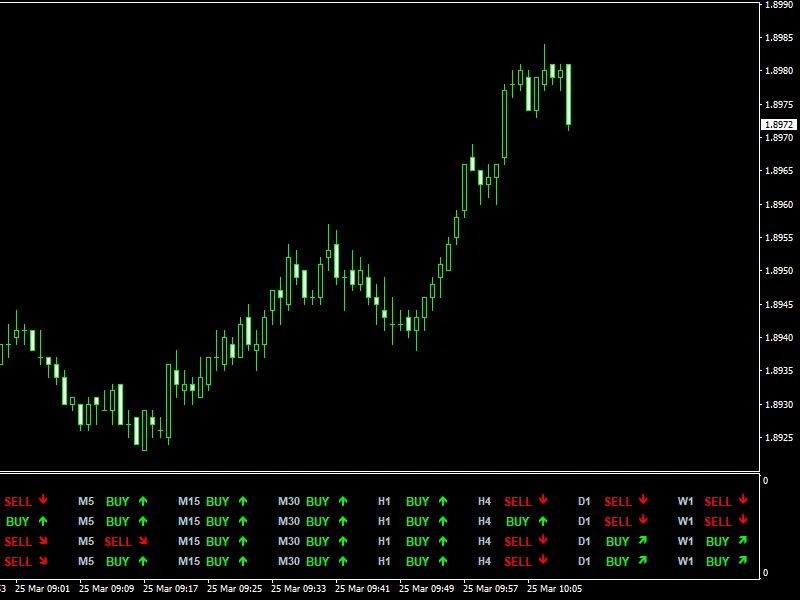
Task: Click the 1.8925 price axis label
Action: point(779,438)
